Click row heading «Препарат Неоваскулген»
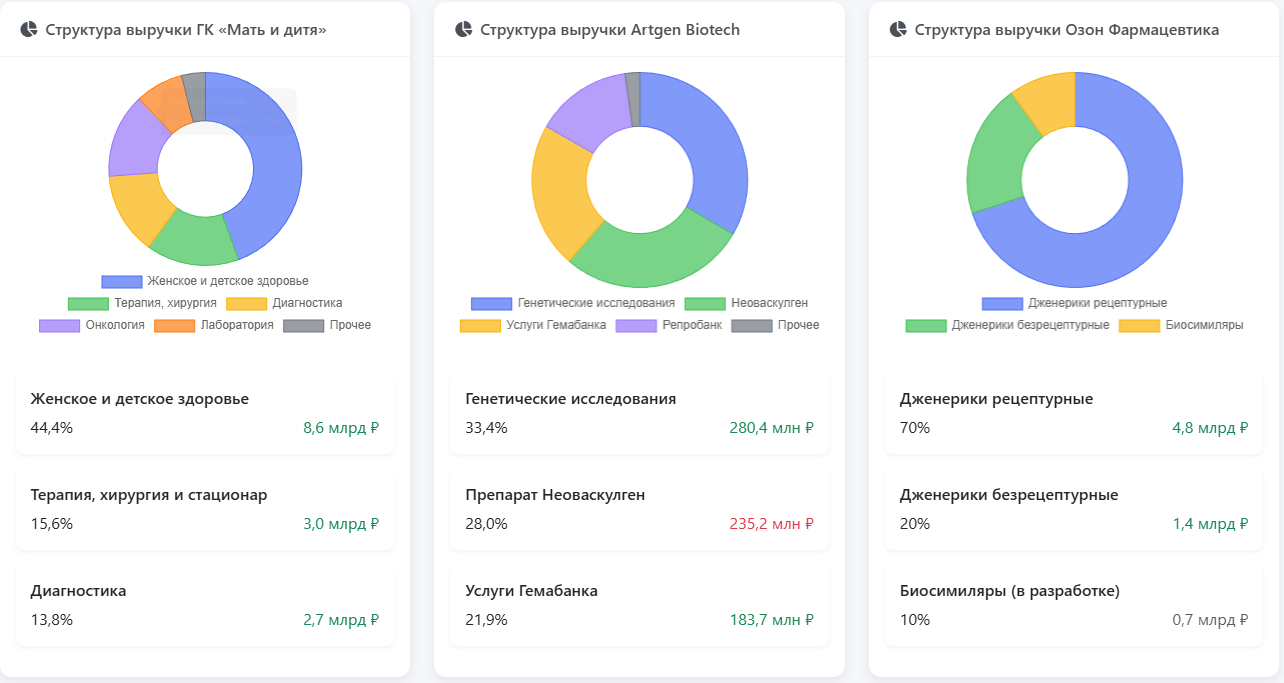This screenshot has width=1284, height=683. [556, 495]
